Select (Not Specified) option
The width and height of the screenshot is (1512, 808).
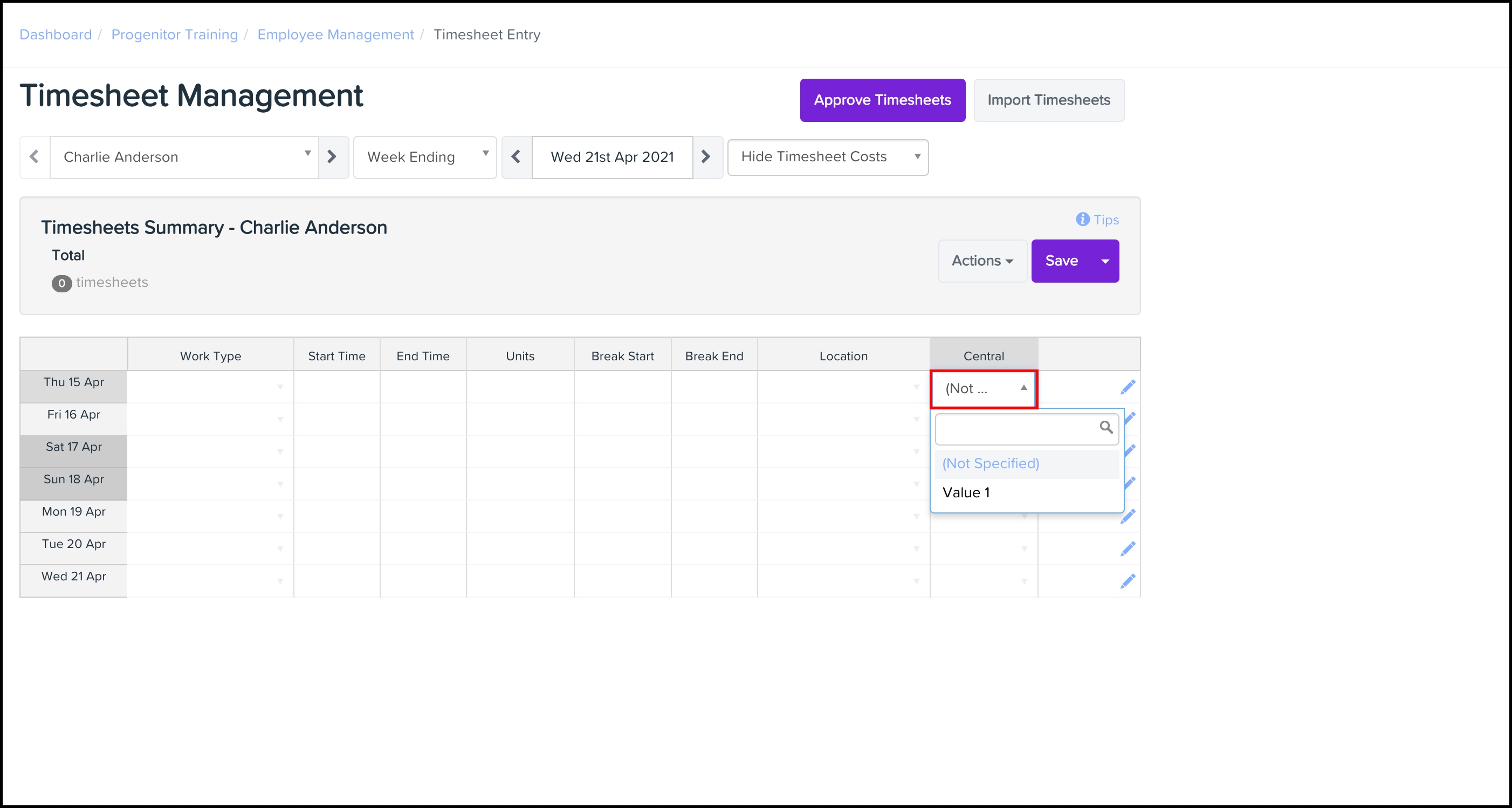(x=991, y=463)
